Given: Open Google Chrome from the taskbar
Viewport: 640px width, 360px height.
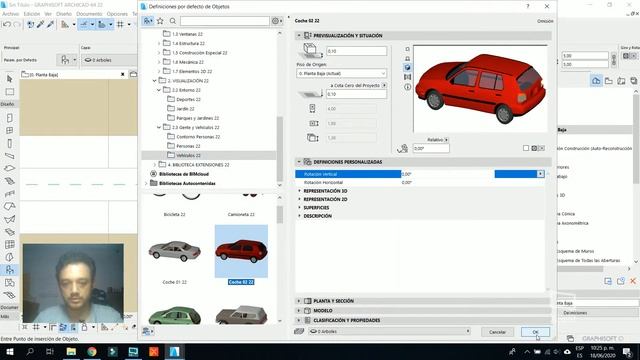Looking at the screenshot, I should coord(92,351).
